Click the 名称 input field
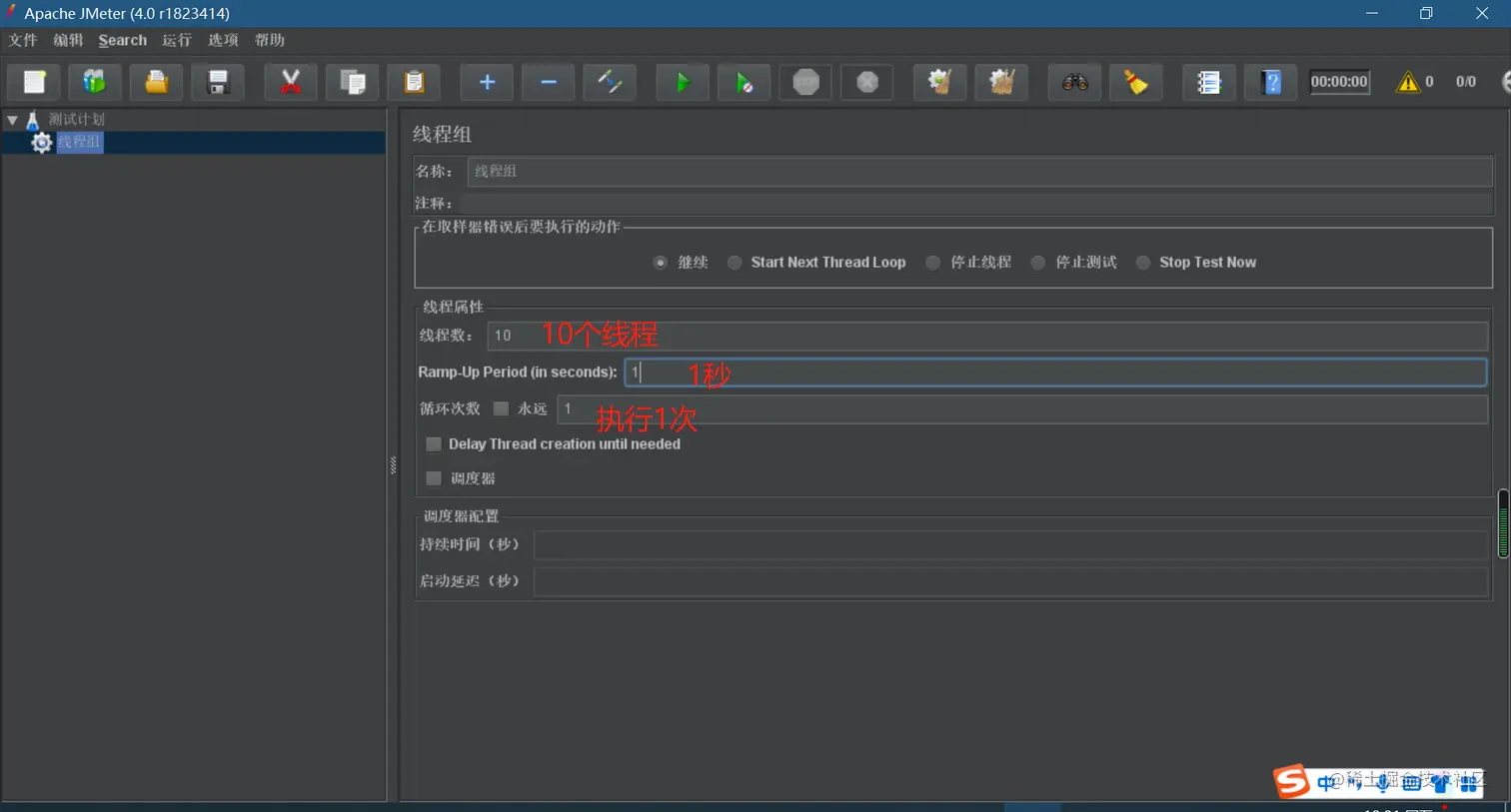The width and height of the screenshot is (1511, 812). coord(979,171)
